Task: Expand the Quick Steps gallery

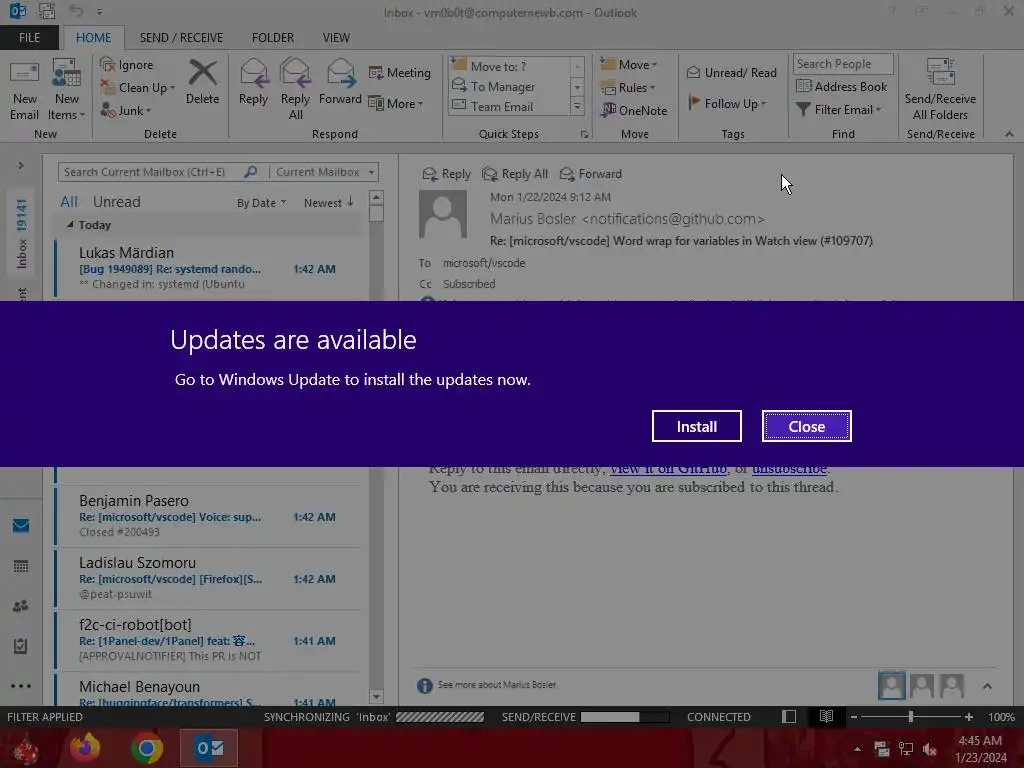Action: 577,106
